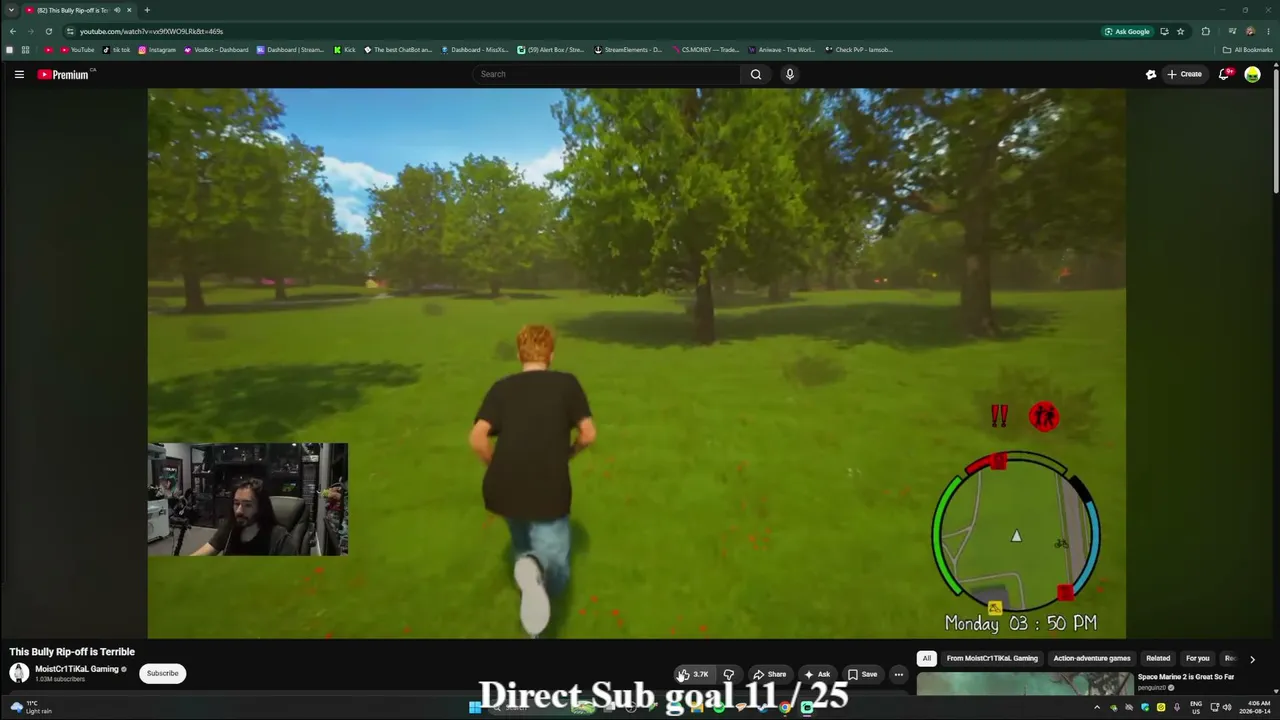This screenshot has height=720, width=1280.
Task: Focus the YouTube search field
Action: [607, 74]
